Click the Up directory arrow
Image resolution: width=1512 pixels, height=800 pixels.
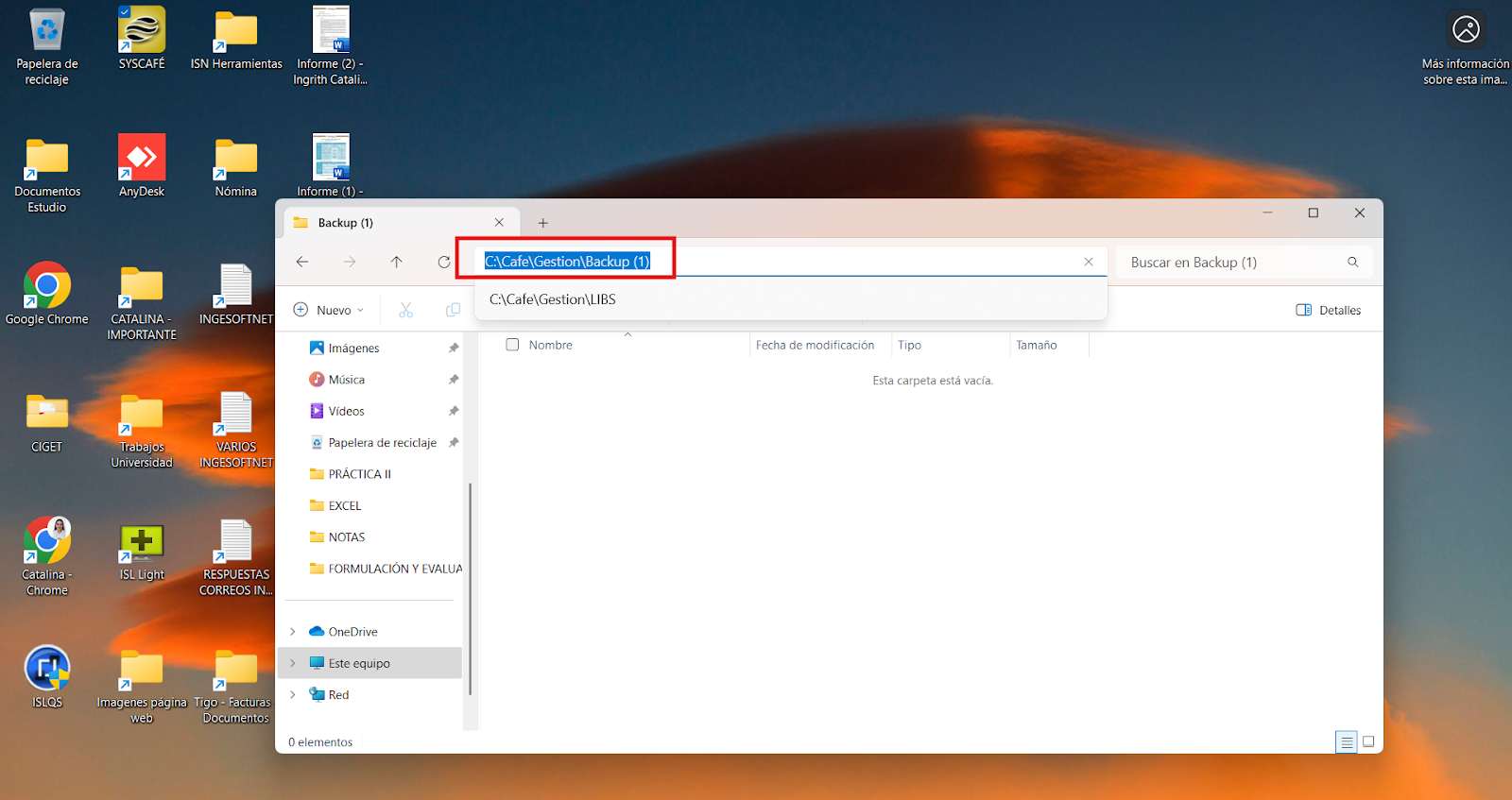point(397,262)
